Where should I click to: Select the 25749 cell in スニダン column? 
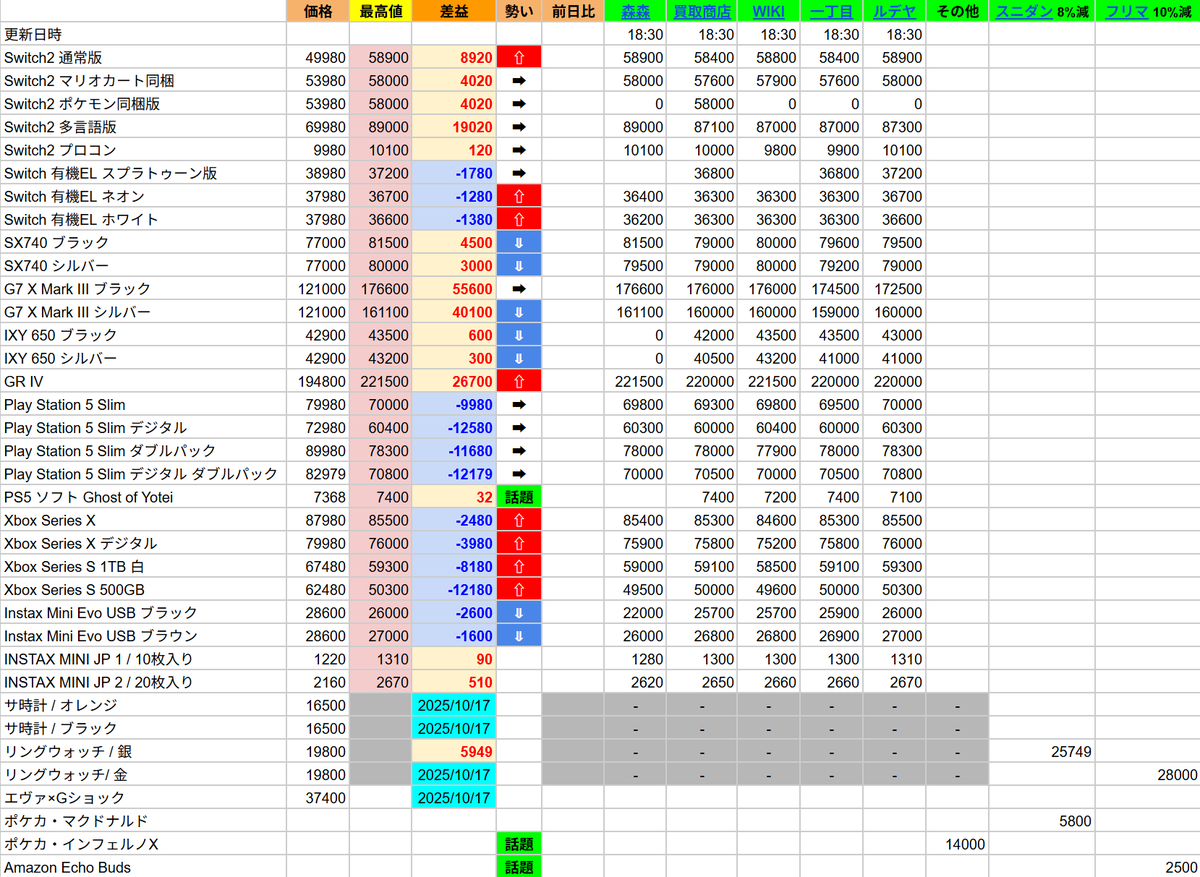[x=1042, y=752]
